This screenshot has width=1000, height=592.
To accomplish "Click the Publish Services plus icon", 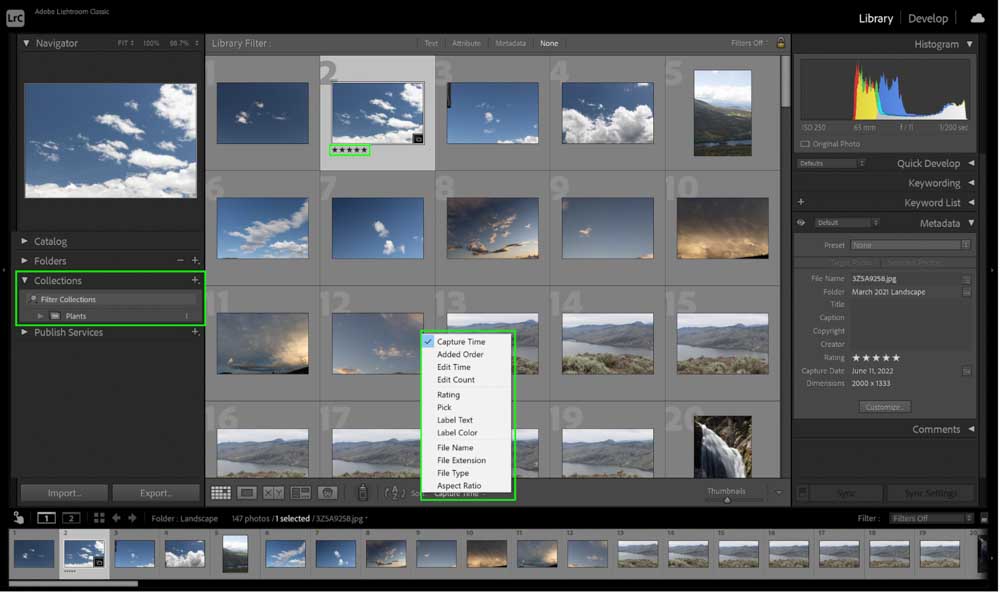I will coord(195,332).
